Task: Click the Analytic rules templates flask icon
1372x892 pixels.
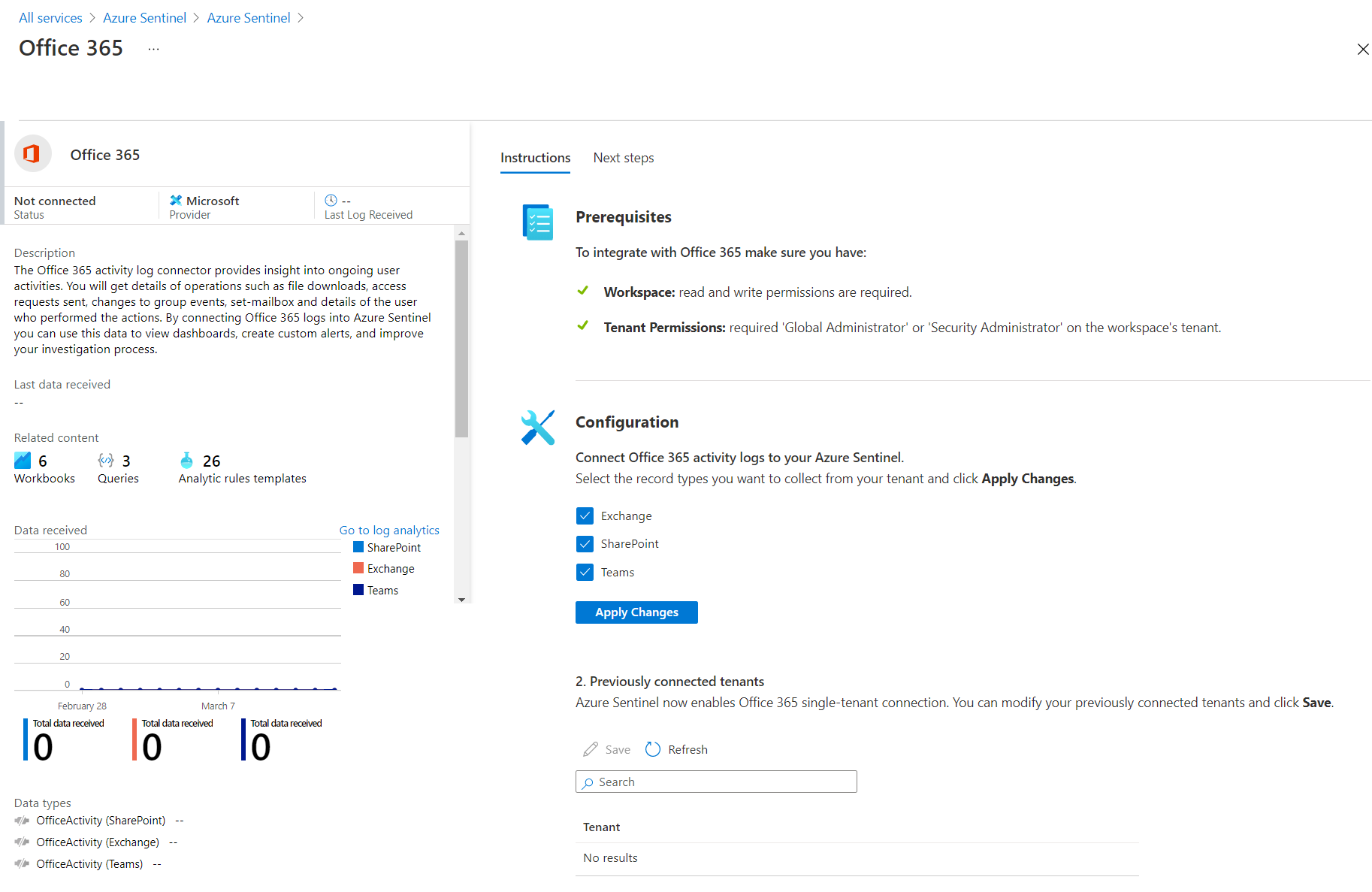Action: click(x=186, y=460)
